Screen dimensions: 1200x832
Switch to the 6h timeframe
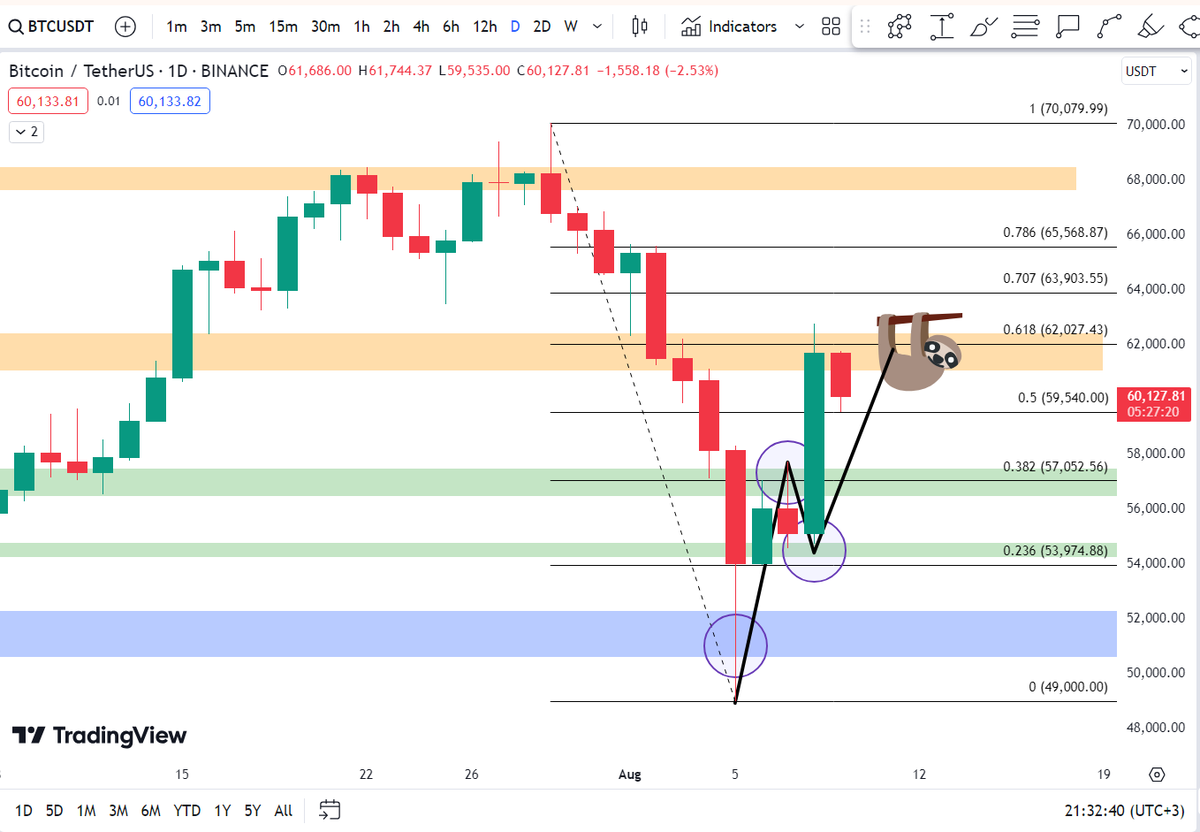(x=452, y=27)
